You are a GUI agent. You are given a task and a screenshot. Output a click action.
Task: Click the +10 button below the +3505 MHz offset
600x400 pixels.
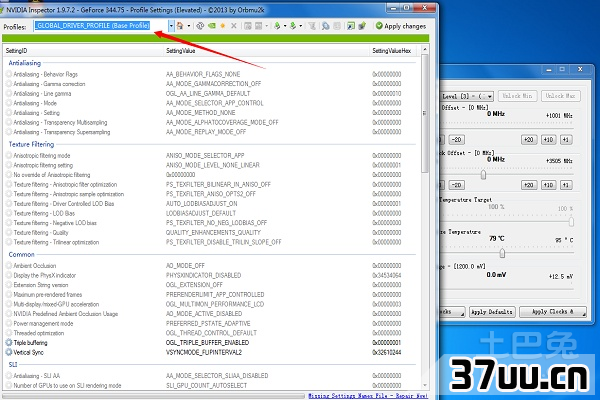[548, 185]
